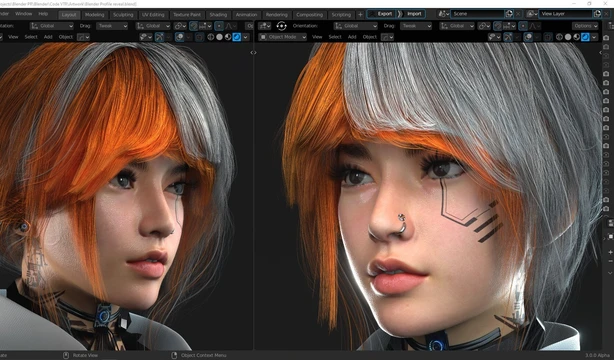
Task: Click mouse icon beside Rotate View in status bar
Action: coord(66,355)
